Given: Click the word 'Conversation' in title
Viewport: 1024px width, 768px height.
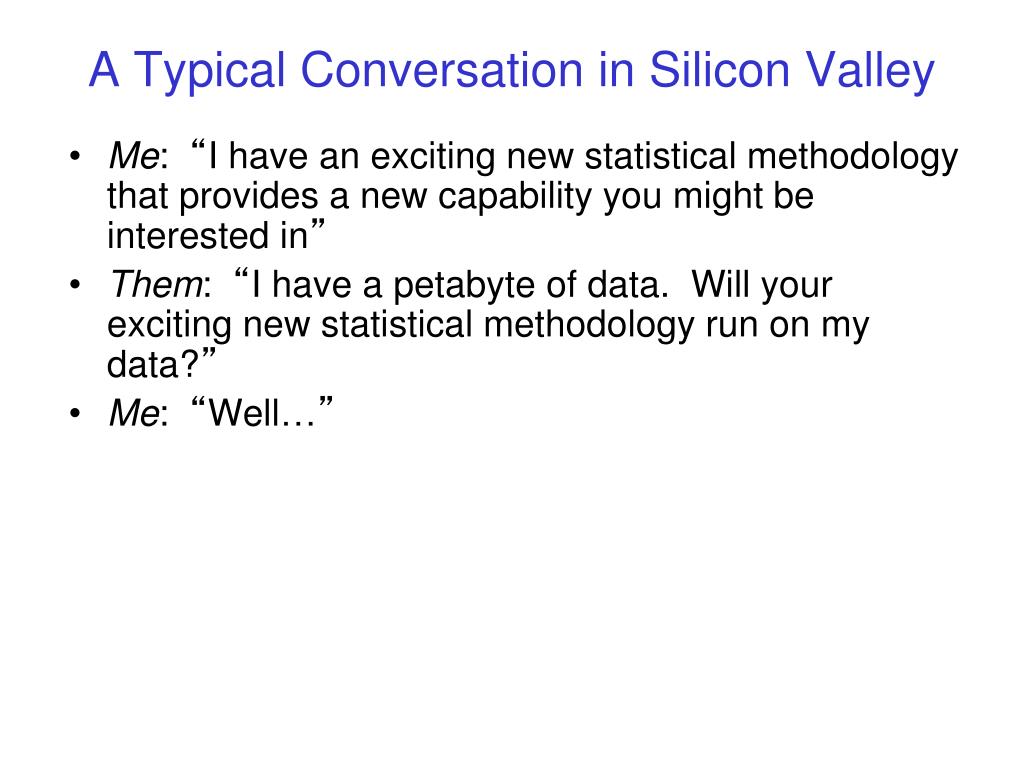Looking at the screenshot, I should 441,69.
